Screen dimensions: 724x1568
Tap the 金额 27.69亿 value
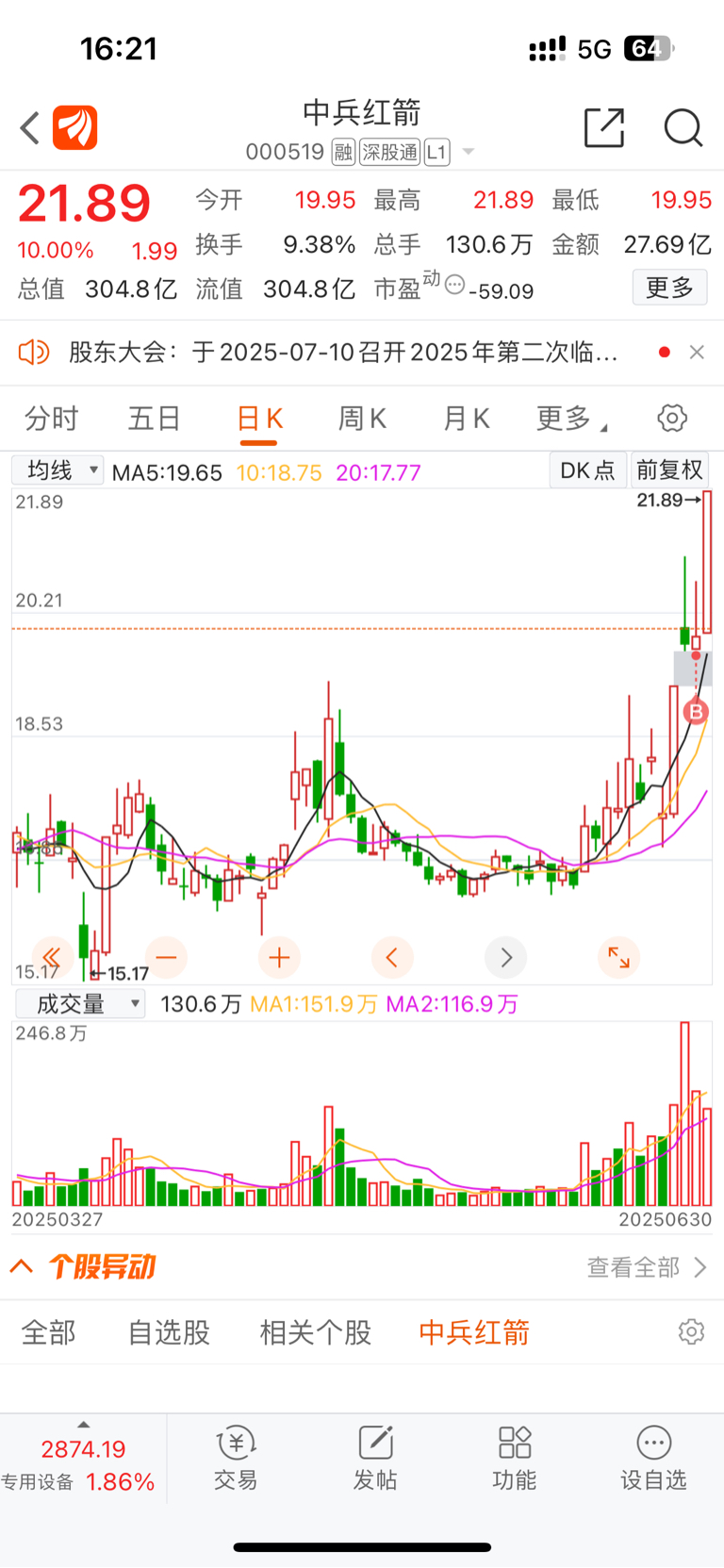click(x=667, y=245)
